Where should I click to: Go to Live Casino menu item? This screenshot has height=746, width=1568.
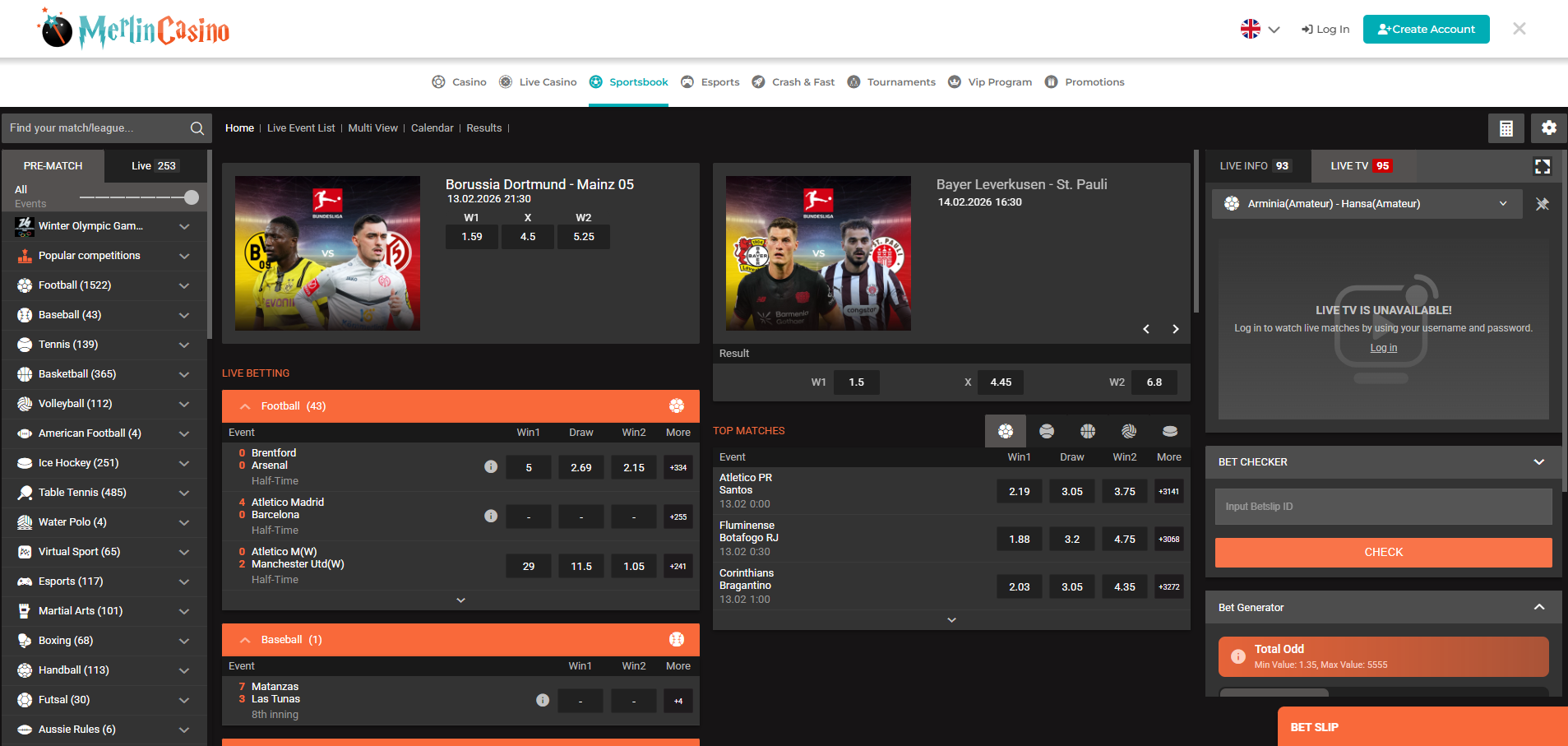(x=538, y=82)
